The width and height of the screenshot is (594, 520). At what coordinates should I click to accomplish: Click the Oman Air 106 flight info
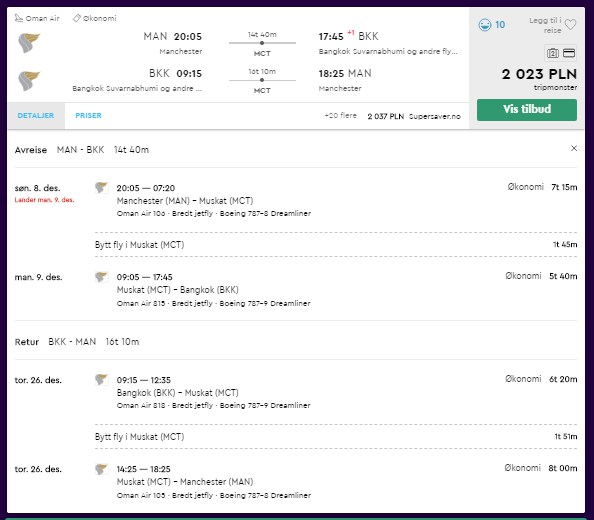coord(214,214)
